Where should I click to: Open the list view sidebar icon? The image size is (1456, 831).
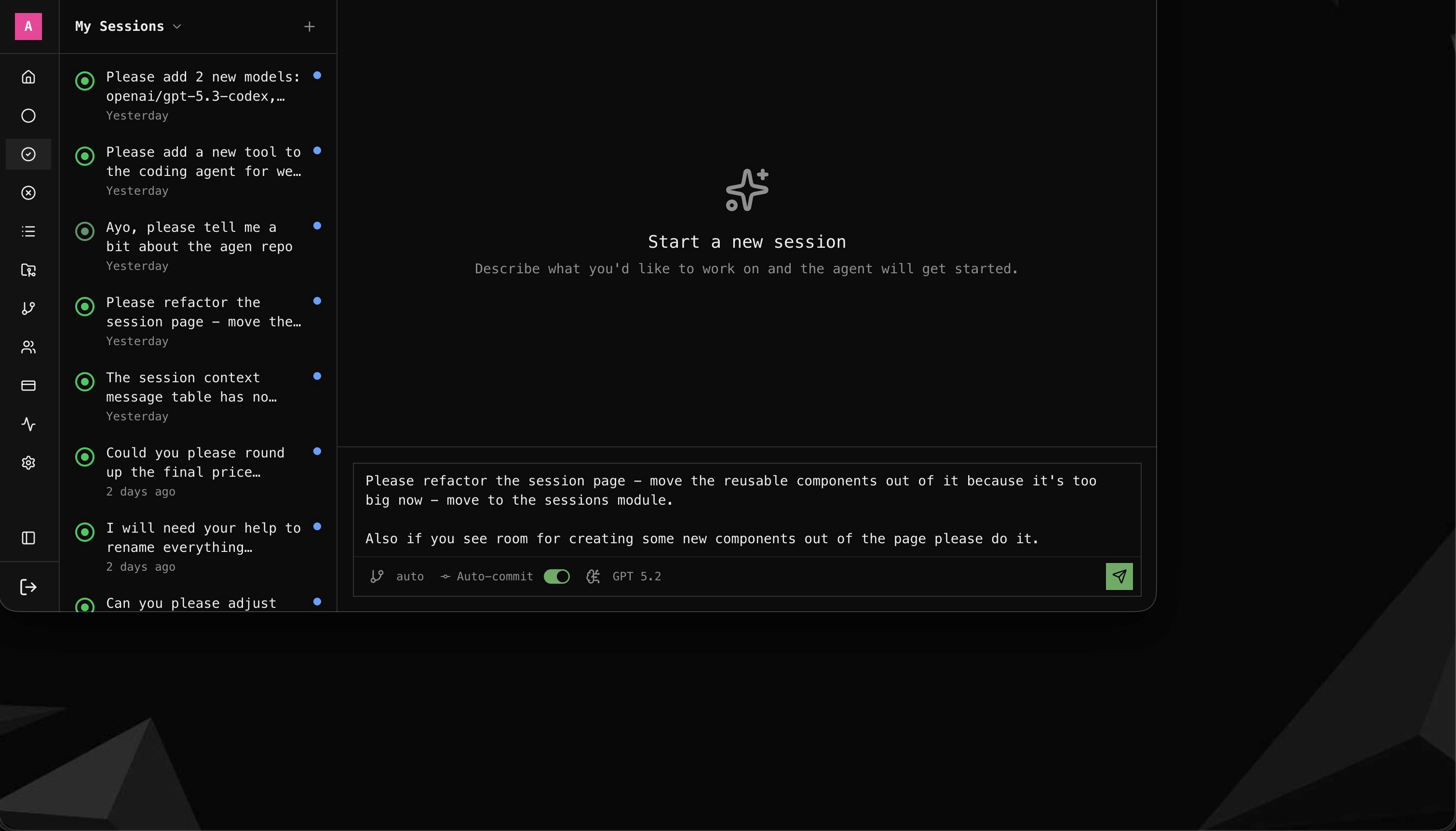point(28,231)
